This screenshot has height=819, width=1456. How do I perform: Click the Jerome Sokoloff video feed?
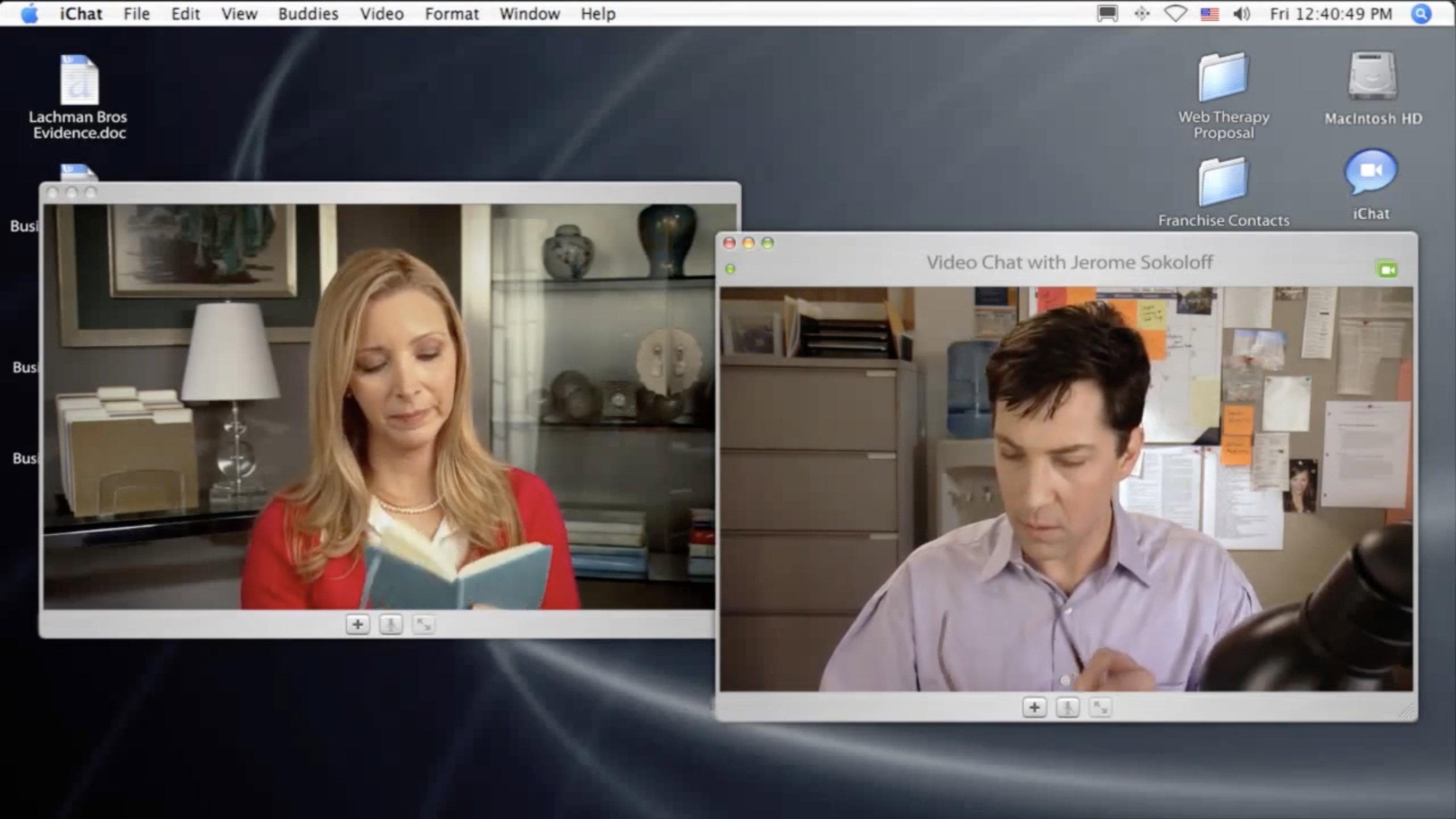coord(1066,489)
